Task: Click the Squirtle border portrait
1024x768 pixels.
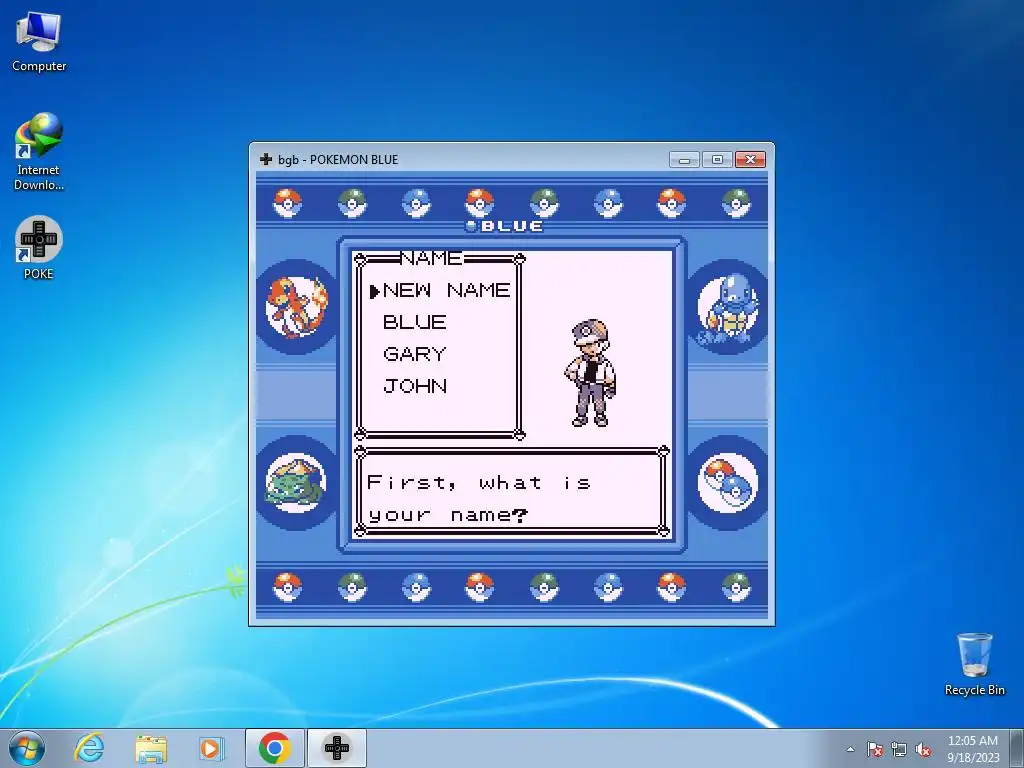Action: point(728,307)
